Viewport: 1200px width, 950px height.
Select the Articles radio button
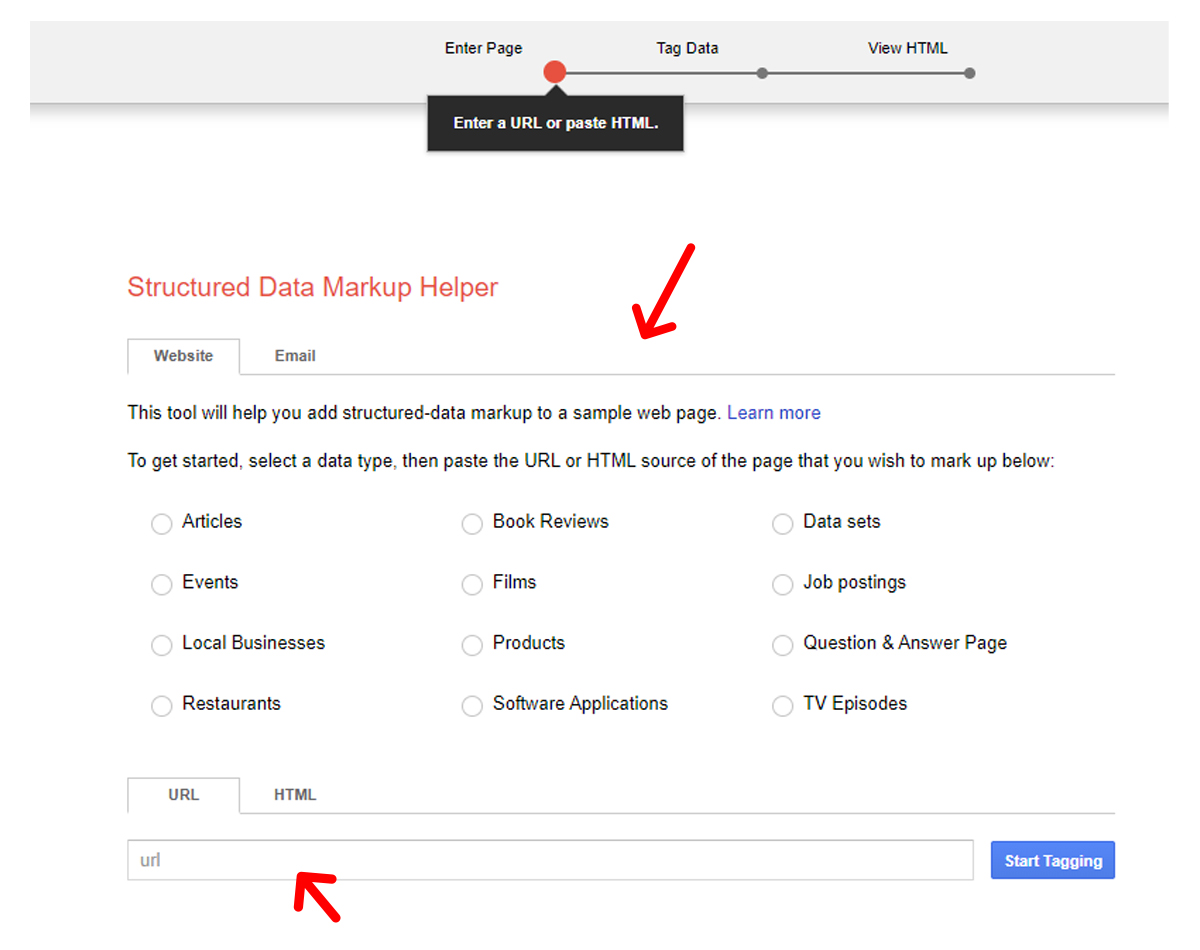(162, 524)
